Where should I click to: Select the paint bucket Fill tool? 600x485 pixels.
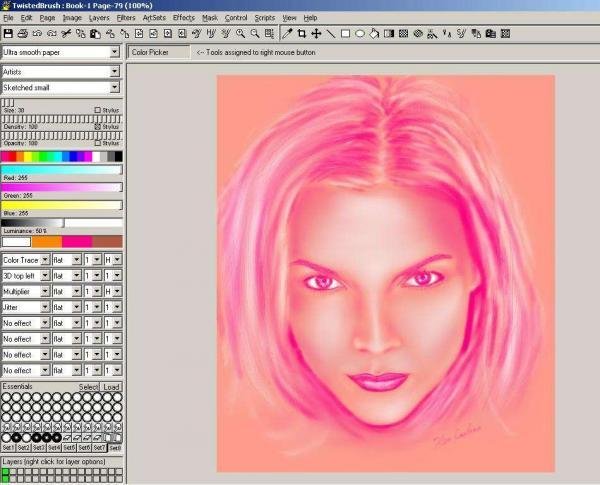click(374, 34)
